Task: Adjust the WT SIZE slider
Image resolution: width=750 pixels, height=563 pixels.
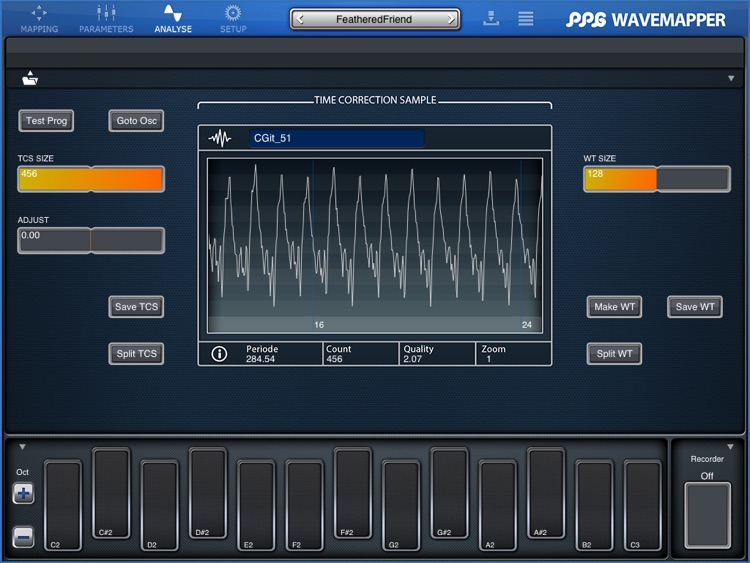Action: click(657, 179)
